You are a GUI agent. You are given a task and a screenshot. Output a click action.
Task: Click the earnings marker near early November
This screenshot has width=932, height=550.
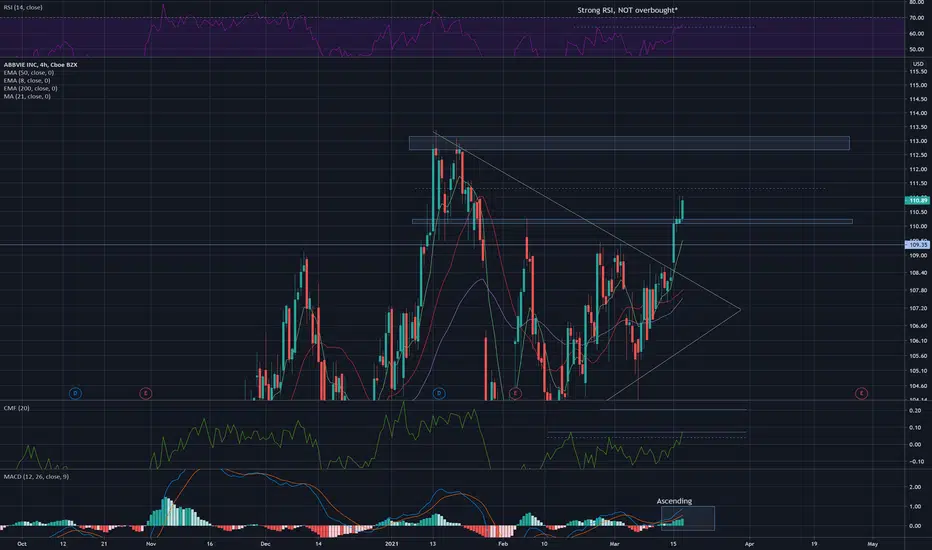point(146,393)
